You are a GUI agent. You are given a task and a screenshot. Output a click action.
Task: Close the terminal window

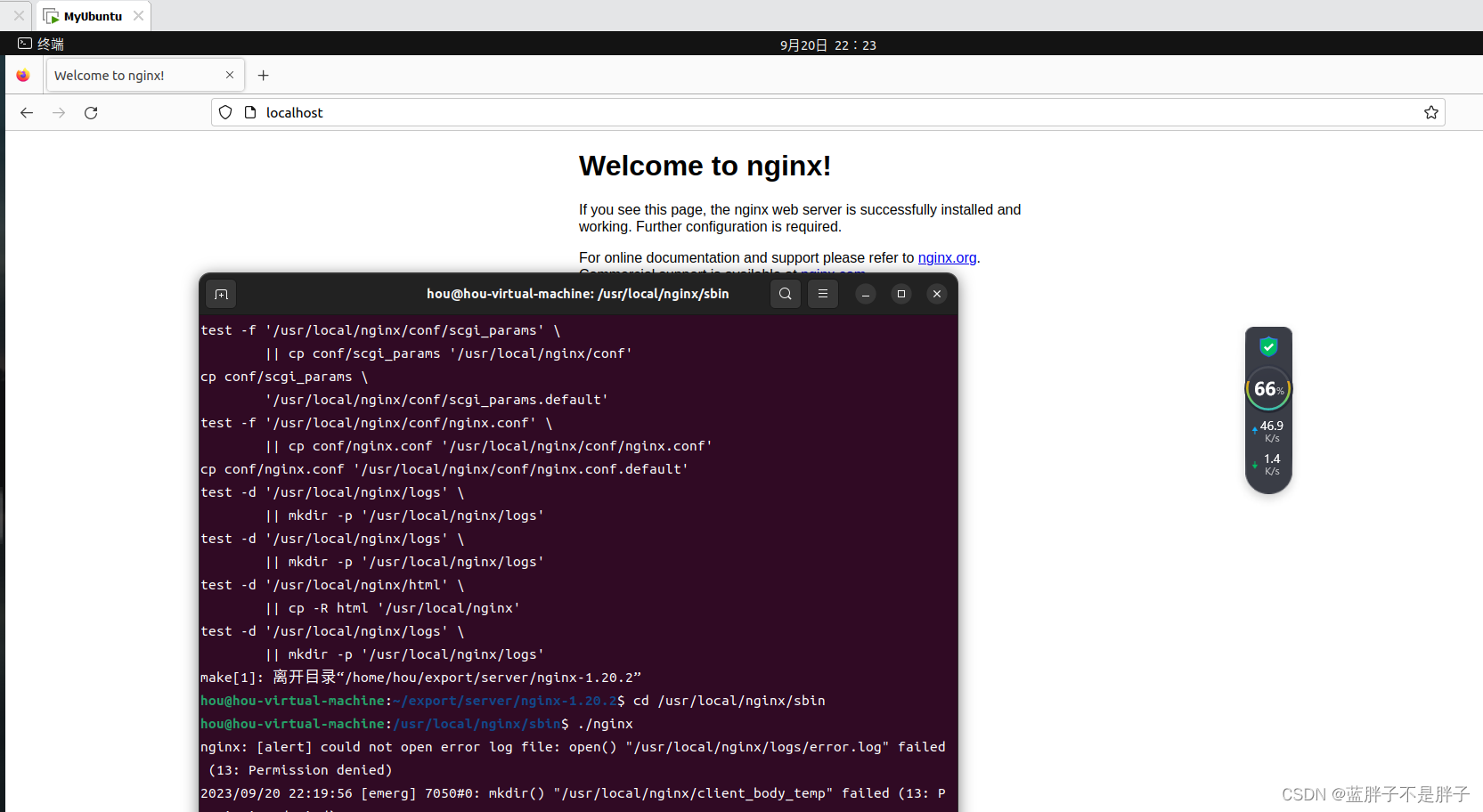(937, 294)
